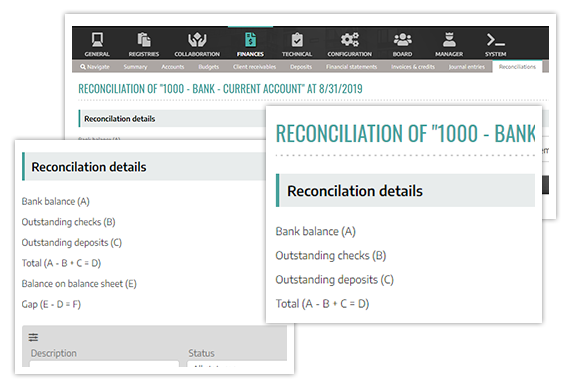Click 'Balance on balance sheet (E)' text
The image size is (570, 390).
pyautogui.click(x=79, y=284)
